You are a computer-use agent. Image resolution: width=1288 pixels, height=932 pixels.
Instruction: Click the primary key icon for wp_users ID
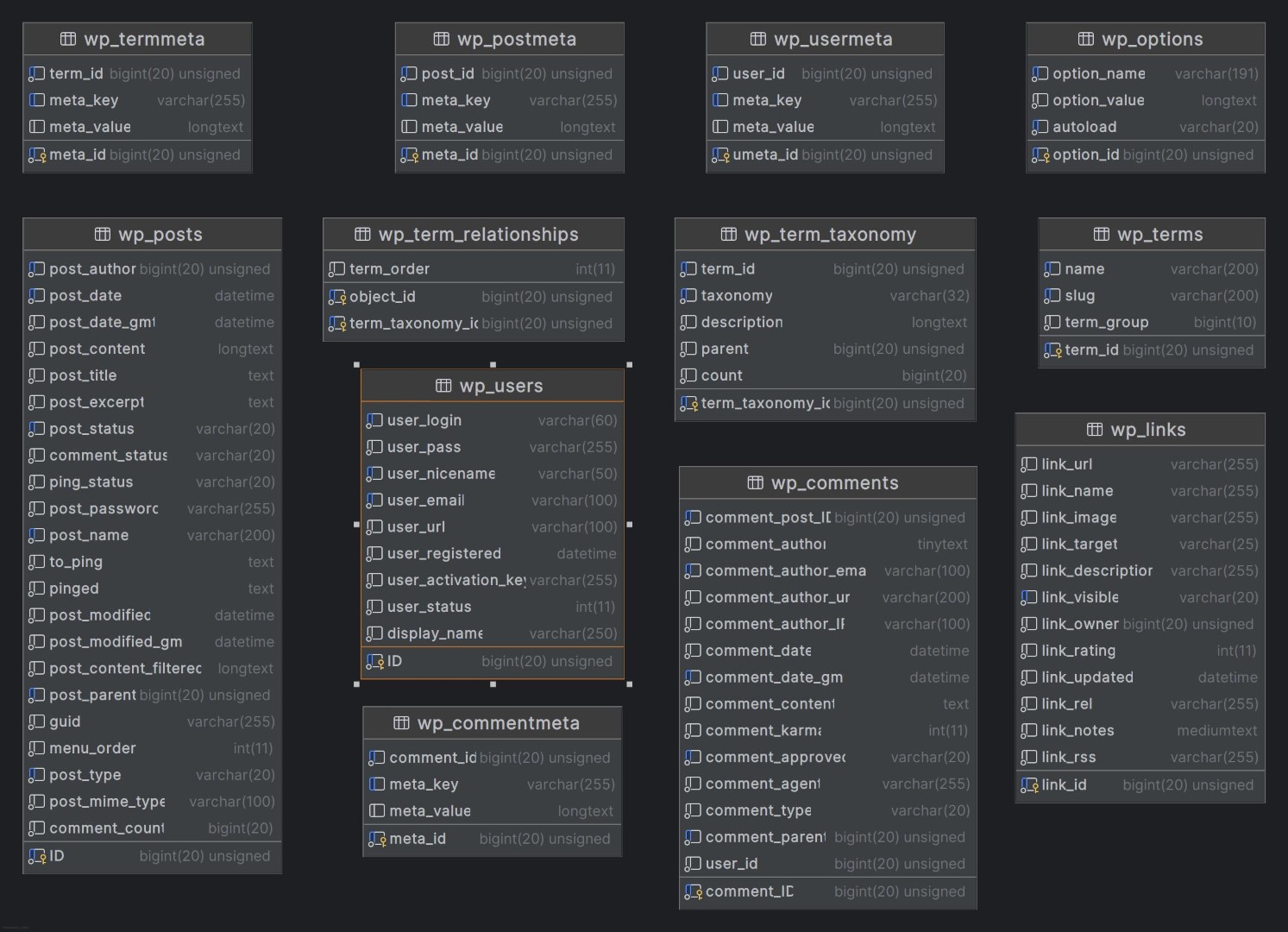(374, 662)
